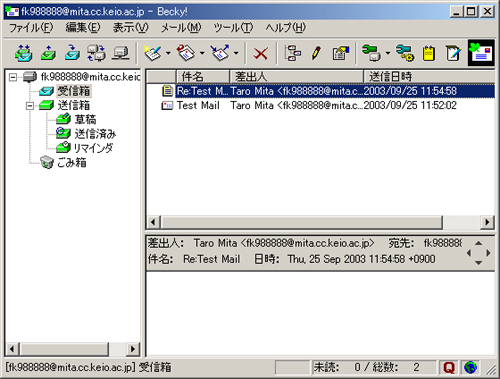Viewport: 500px width, 379px height.
Task: Click the notepad with pen icon
Action: point(453,53)
